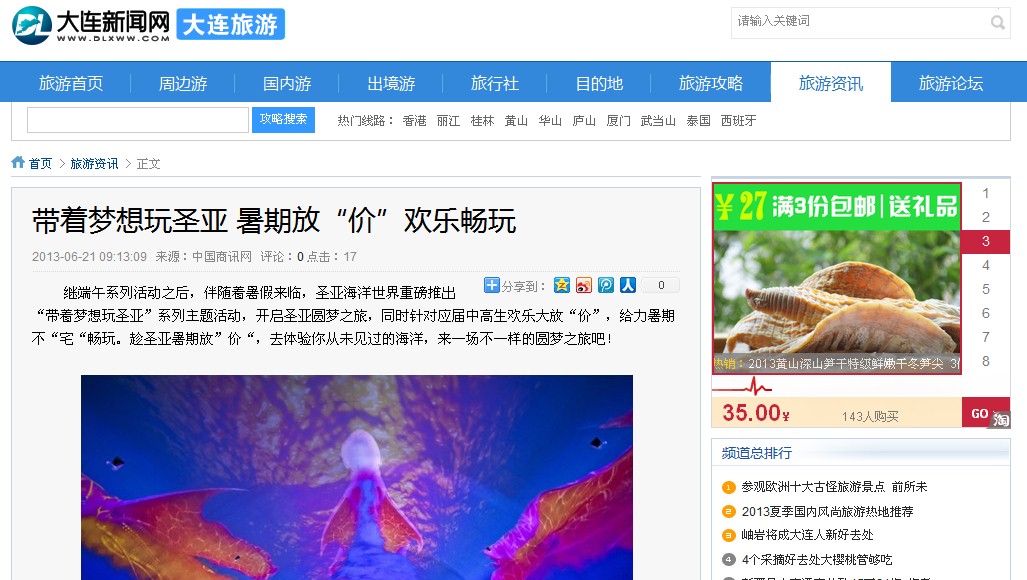Image resolution: width=1027 pixels, height=580 pixels.
Task: Open the 出境游 nav tab
Action: pyautogui.click(x=391, y=83)
